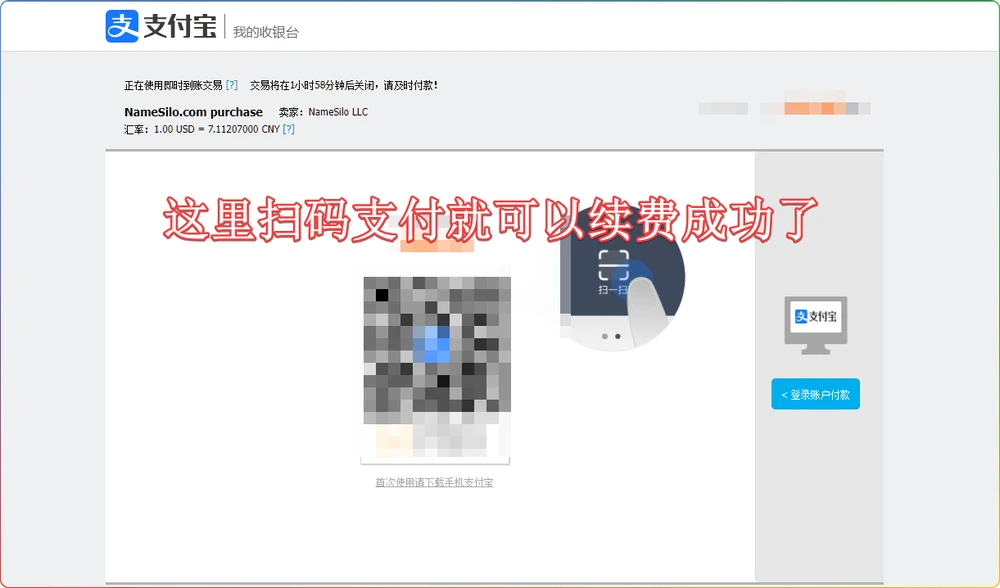1000x588 pixels.
Task: Select the 我的收银台 header label
Action: (266, 31)
